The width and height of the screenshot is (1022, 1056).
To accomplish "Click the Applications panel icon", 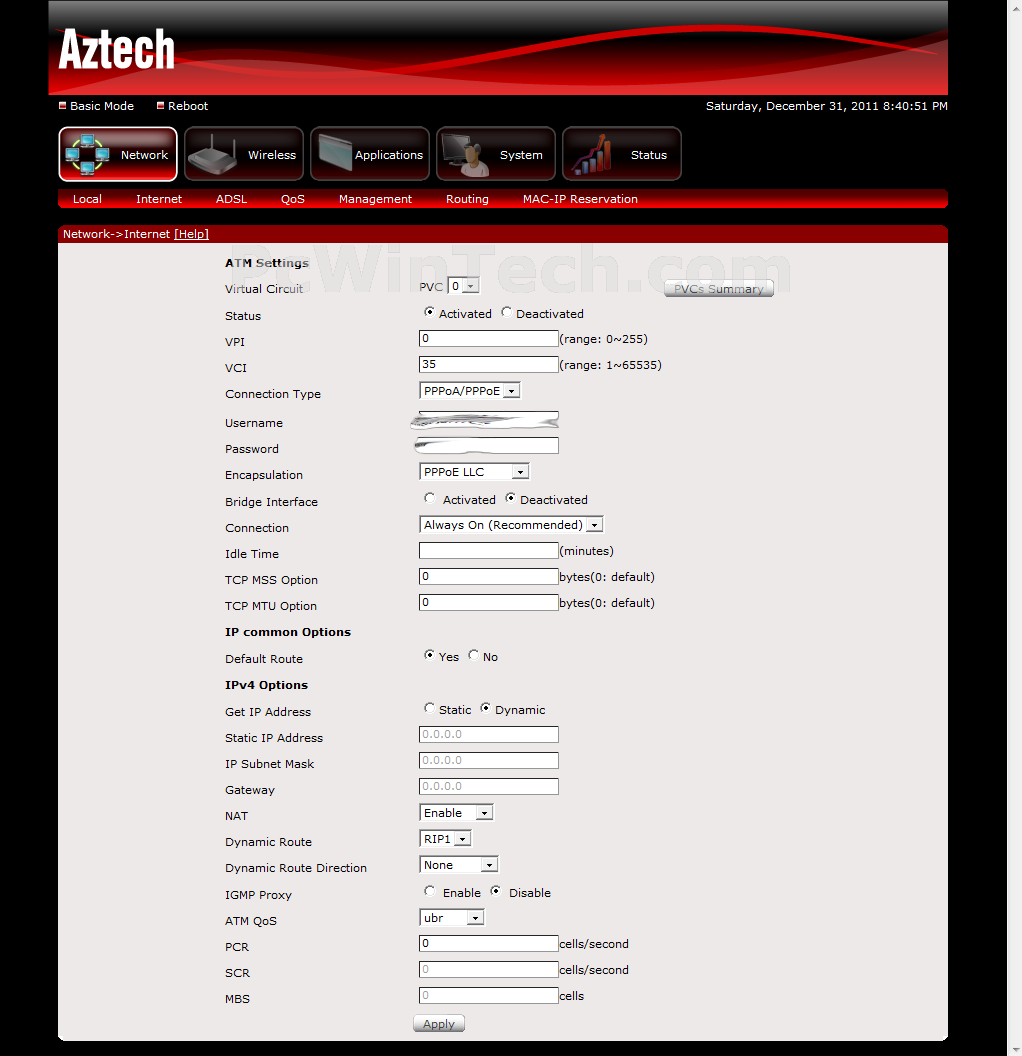I will pos(335,153).
